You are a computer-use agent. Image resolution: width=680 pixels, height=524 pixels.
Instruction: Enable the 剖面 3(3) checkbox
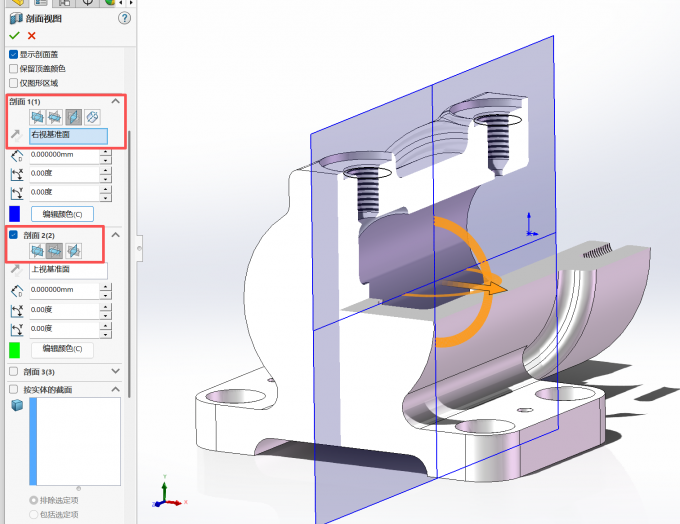pos(13,371)
